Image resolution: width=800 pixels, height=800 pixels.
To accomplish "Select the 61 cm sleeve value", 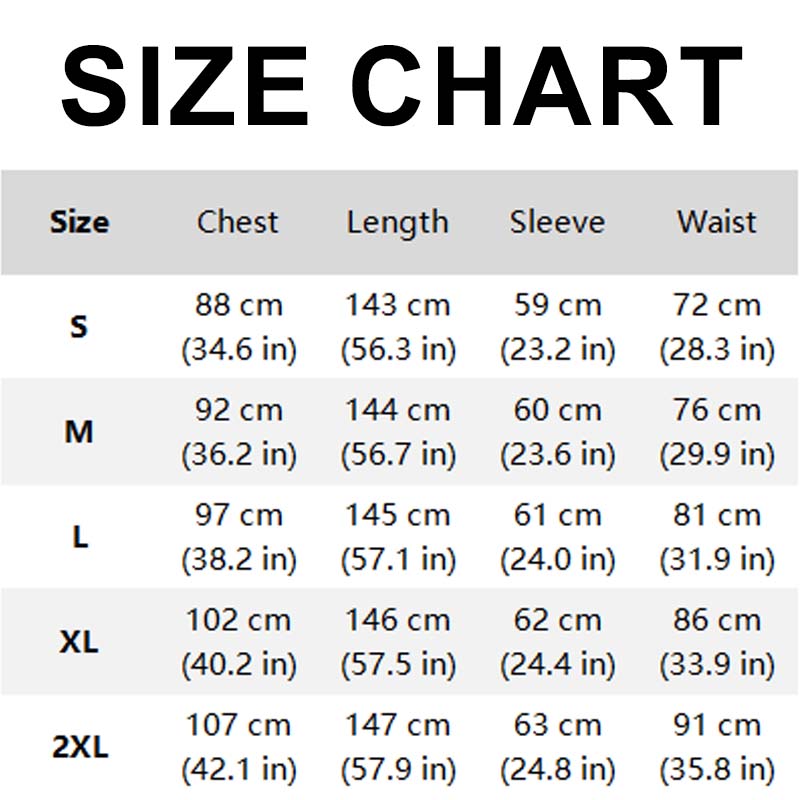I will (557, 515).
